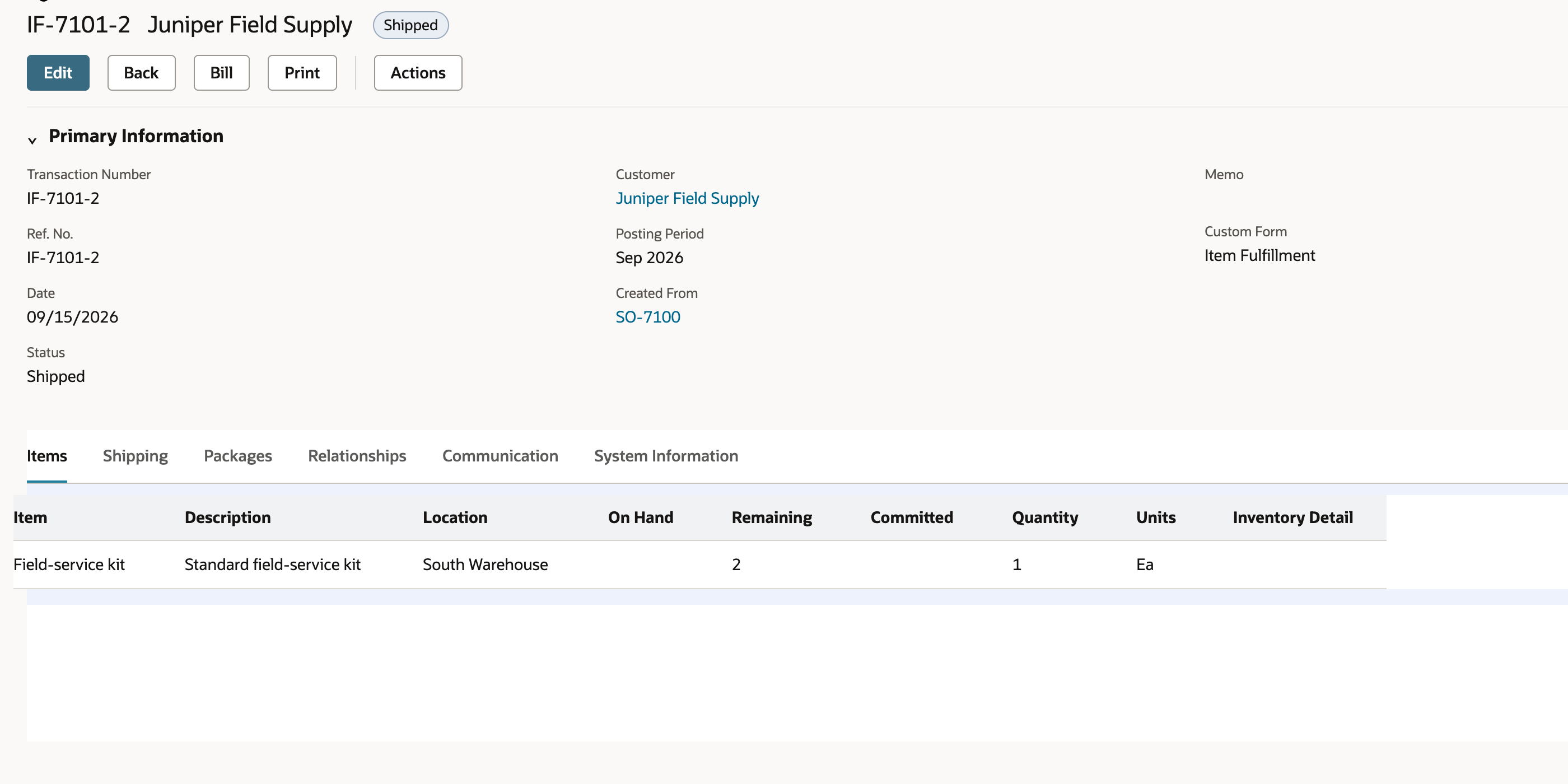Click the Item column header
The height and width of the screenshot is (784, 1568).
[30, 517]
